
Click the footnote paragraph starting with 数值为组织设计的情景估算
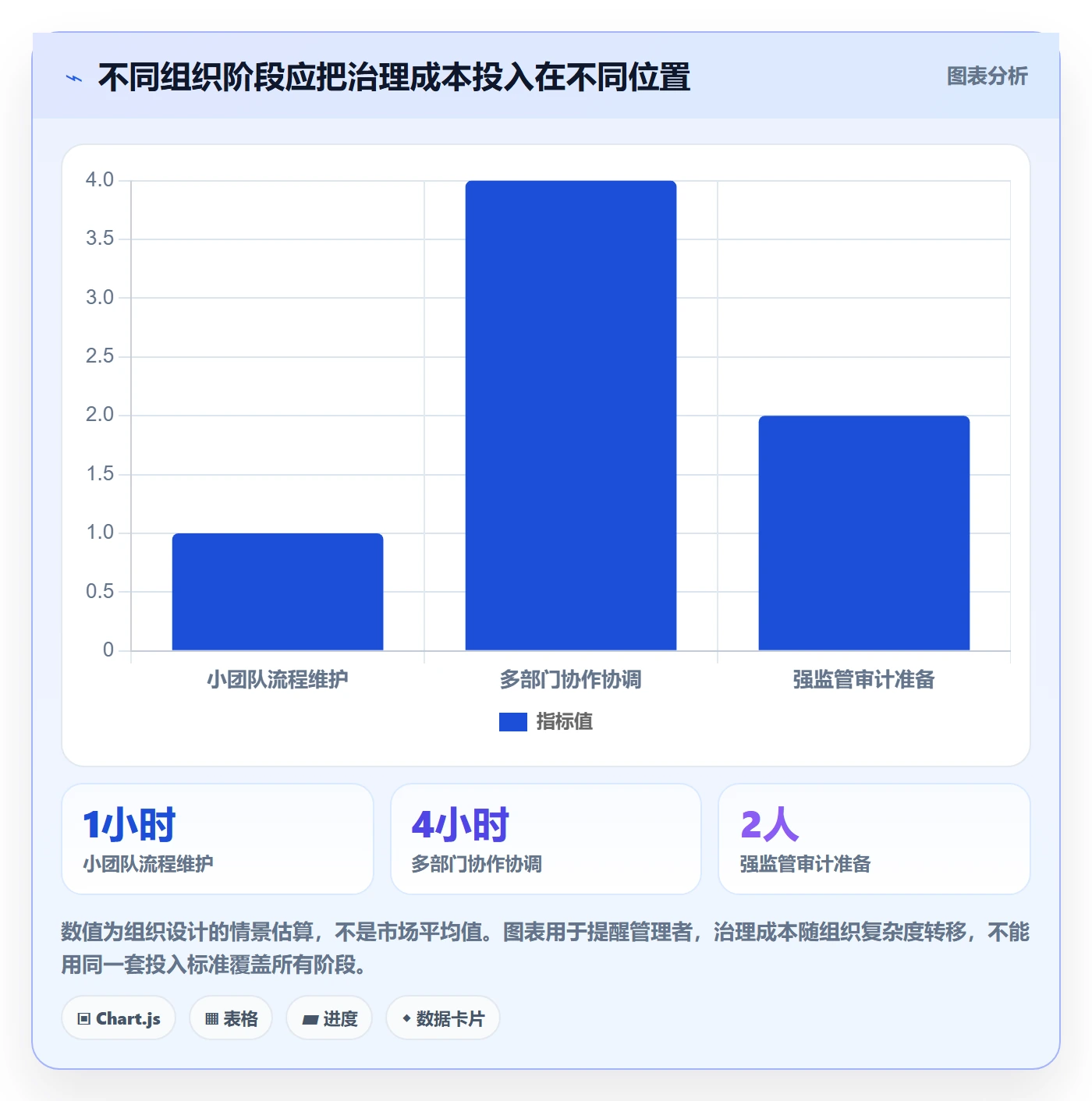pos(545,948)
